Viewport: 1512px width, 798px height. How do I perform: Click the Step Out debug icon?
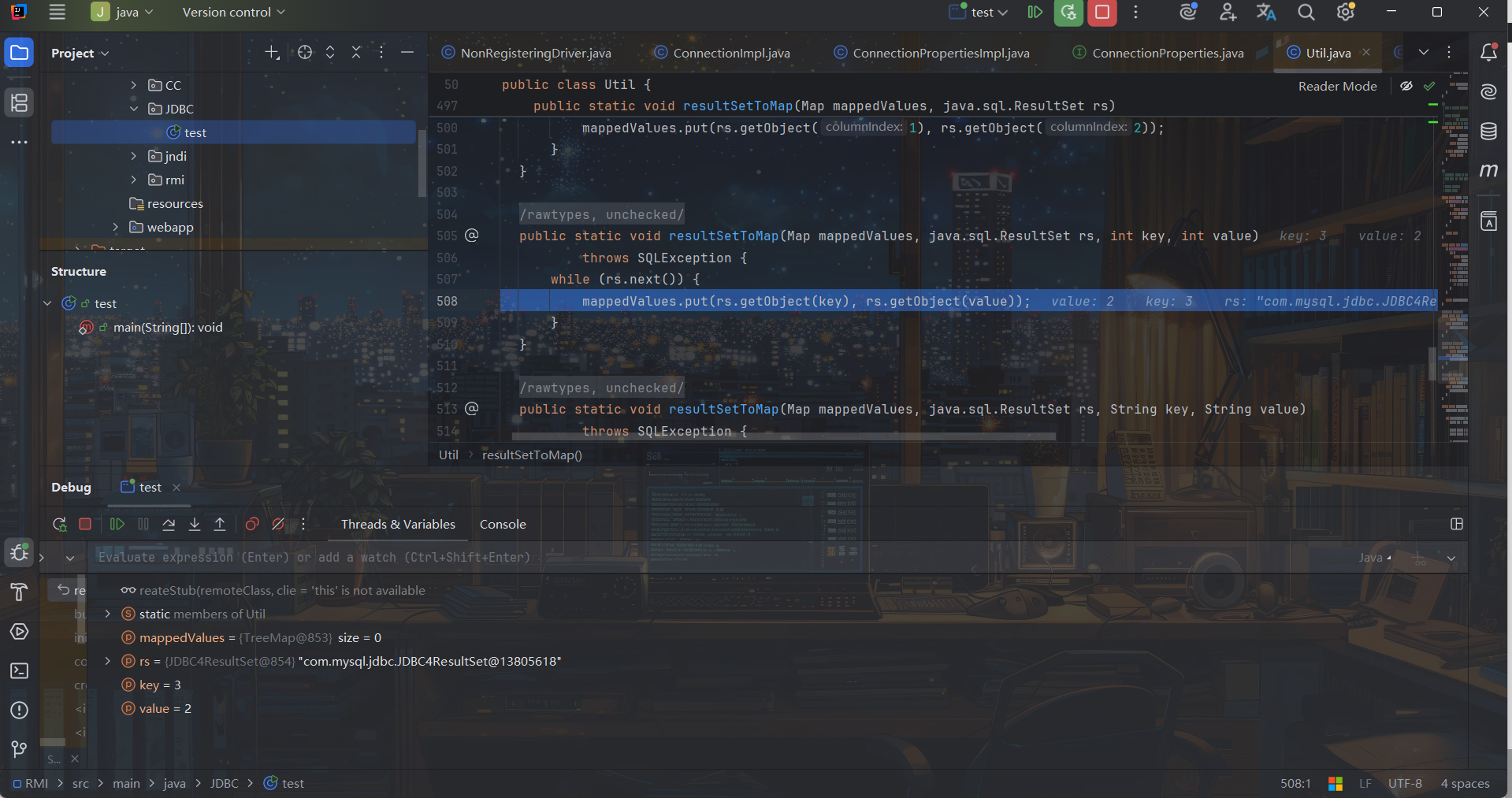click(220, 525)
